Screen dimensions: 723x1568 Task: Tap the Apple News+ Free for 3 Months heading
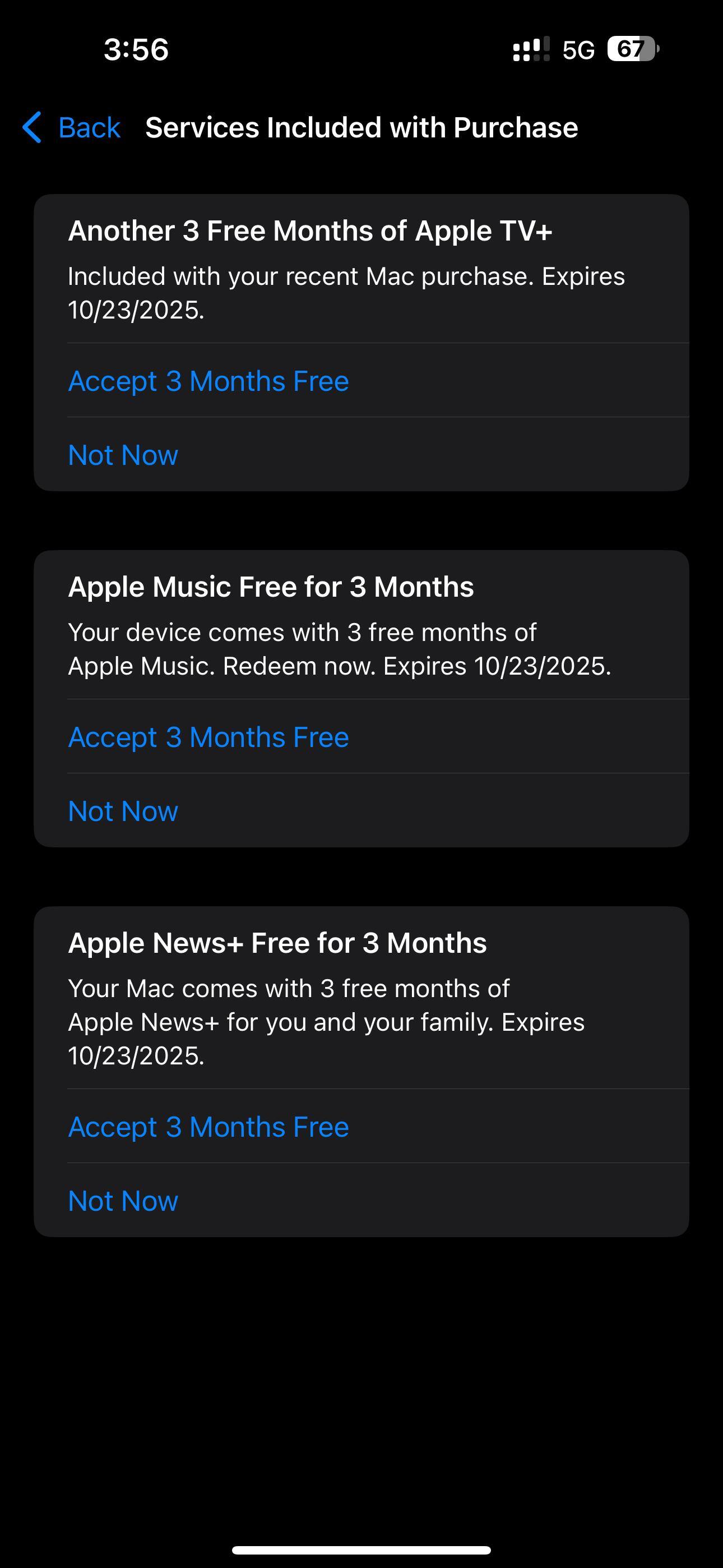click(277, 943)
